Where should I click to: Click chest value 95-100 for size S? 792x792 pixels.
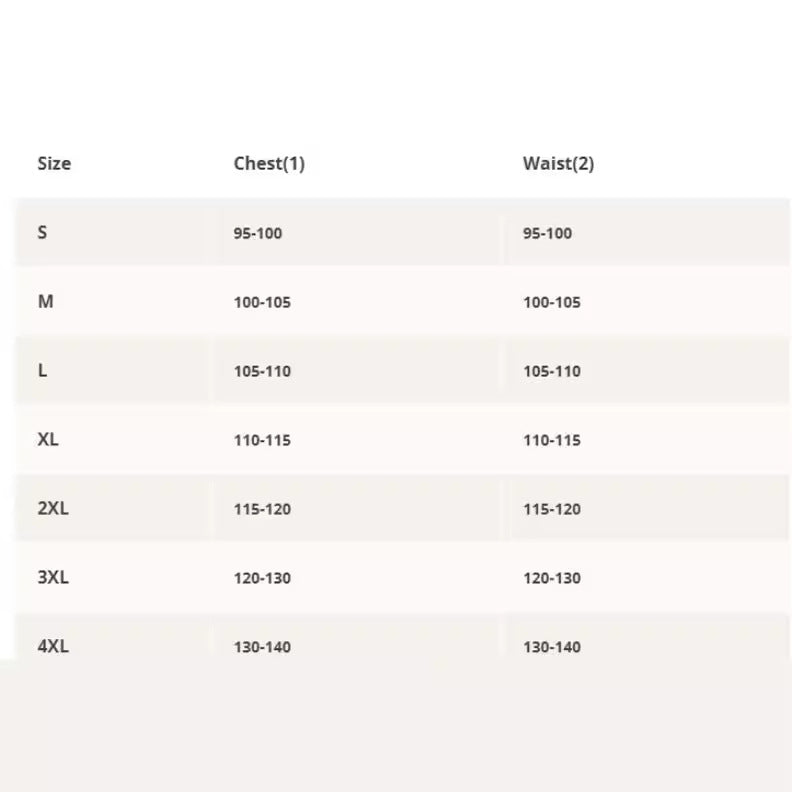258,233
